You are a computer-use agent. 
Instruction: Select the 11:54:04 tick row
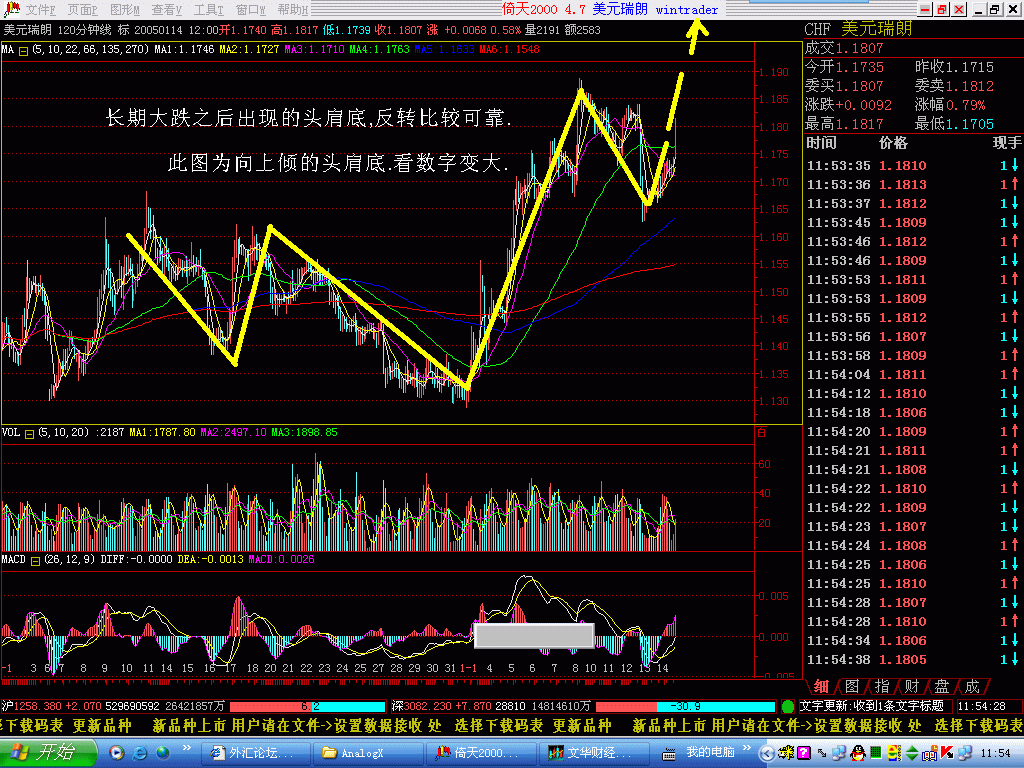[x=913, y=374]
